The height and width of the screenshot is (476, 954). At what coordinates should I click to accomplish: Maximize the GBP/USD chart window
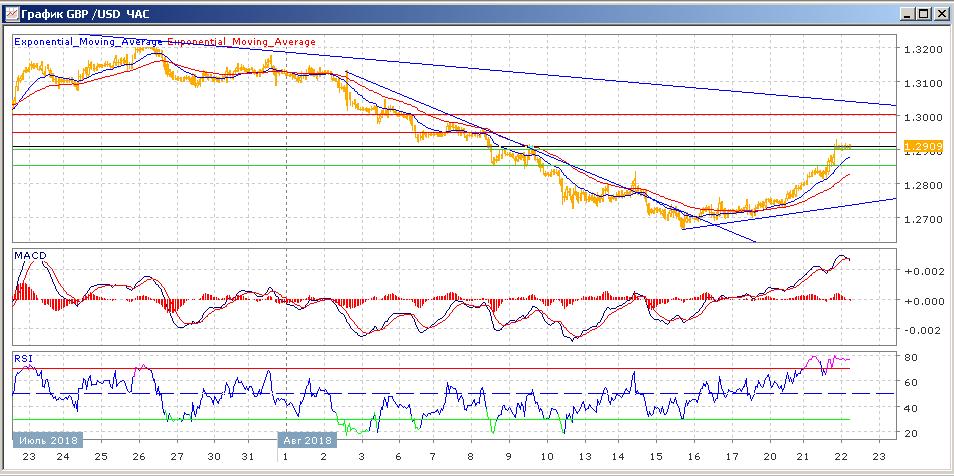(923, 14)
